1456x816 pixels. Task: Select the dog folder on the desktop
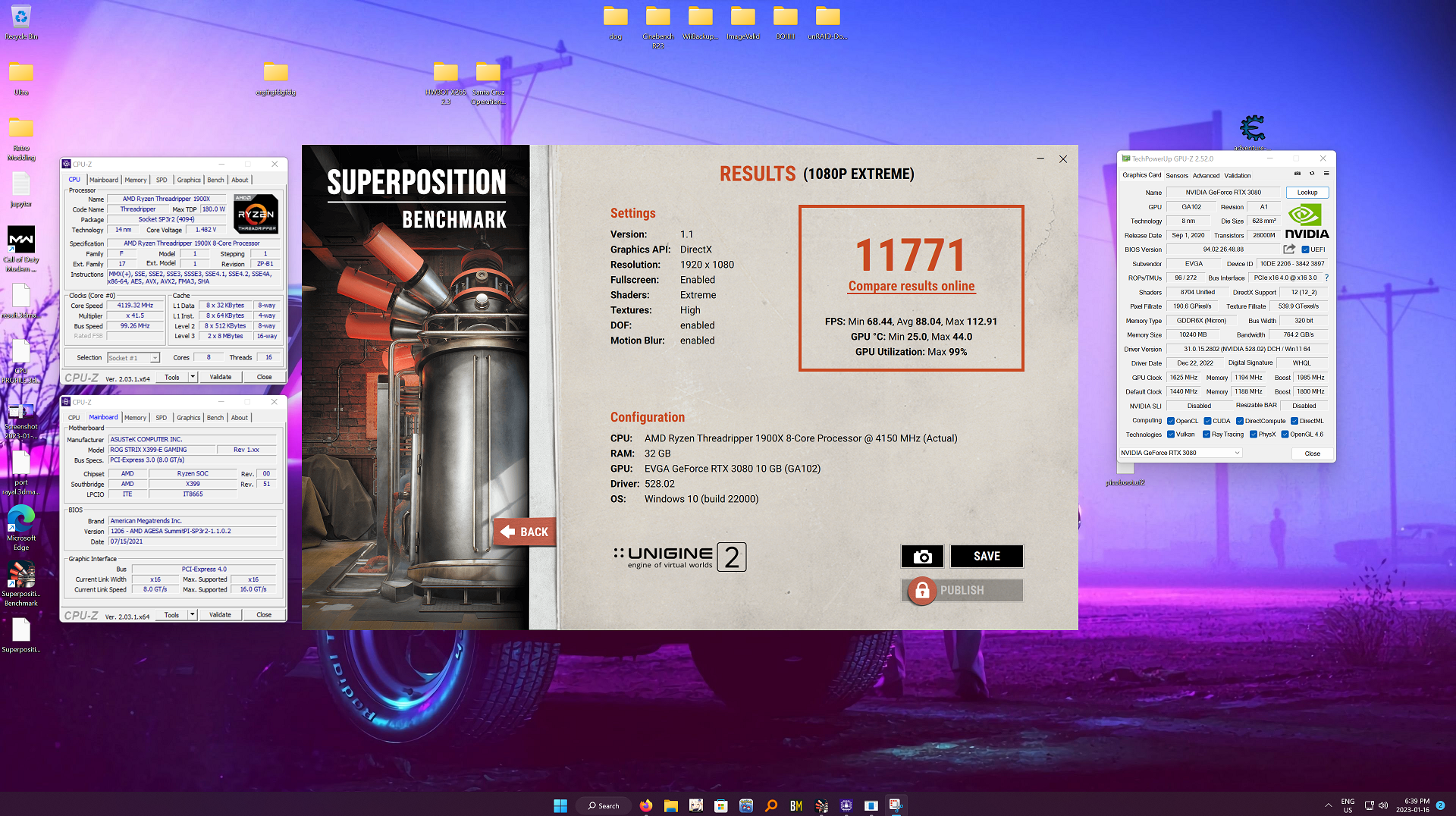(x=615, y=23)
